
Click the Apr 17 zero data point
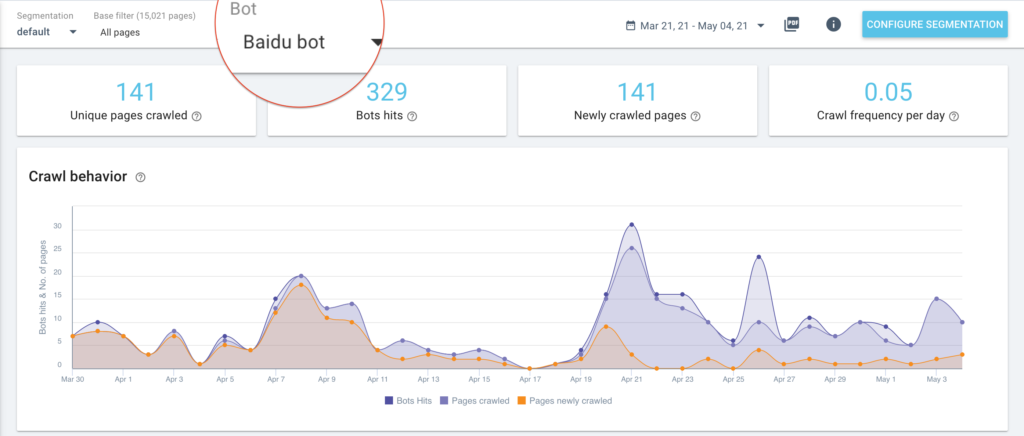[x=530, y=369]
